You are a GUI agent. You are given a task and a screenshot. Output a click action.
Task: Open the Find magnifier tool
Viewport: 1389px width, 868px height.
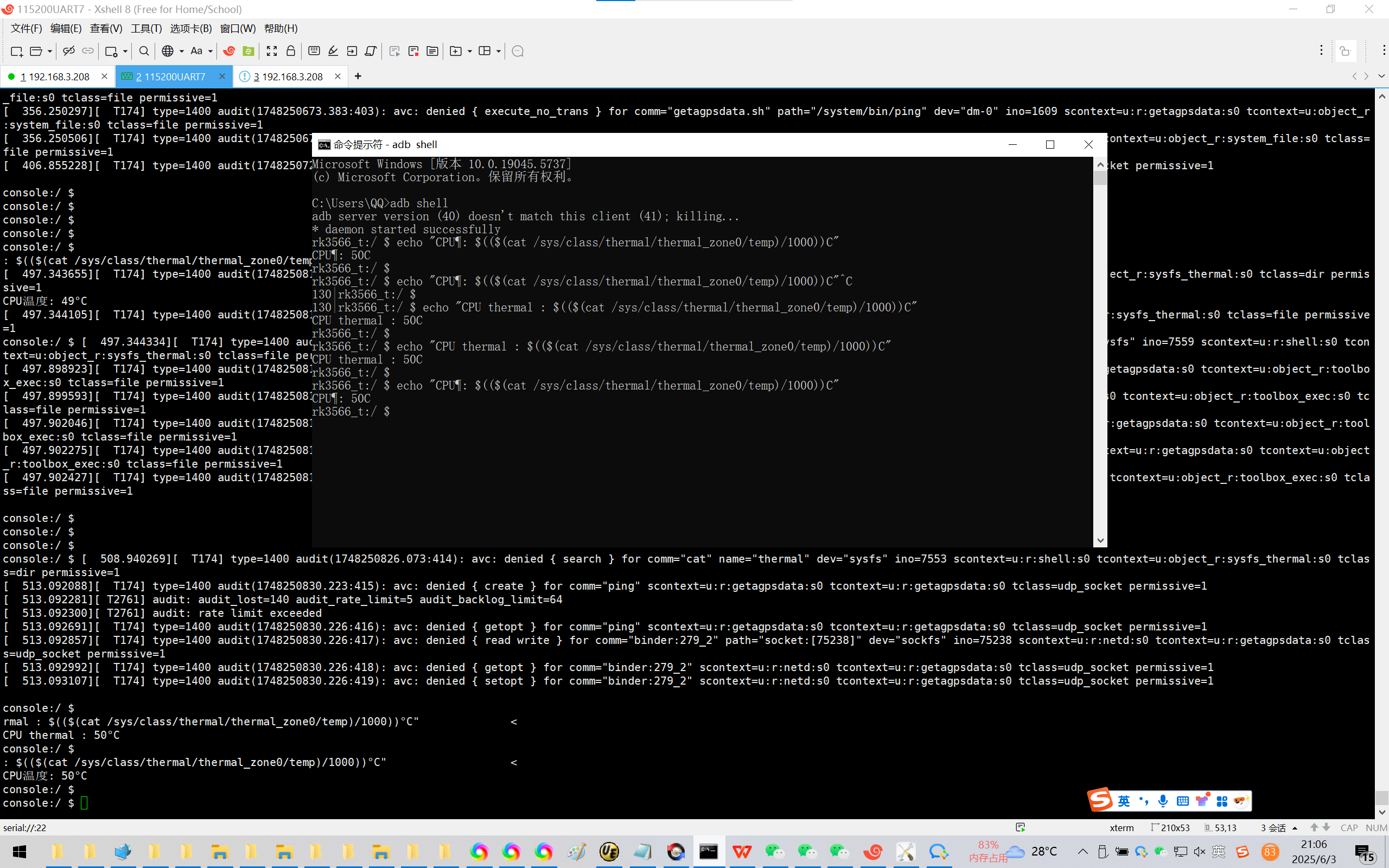click(144, 51)
